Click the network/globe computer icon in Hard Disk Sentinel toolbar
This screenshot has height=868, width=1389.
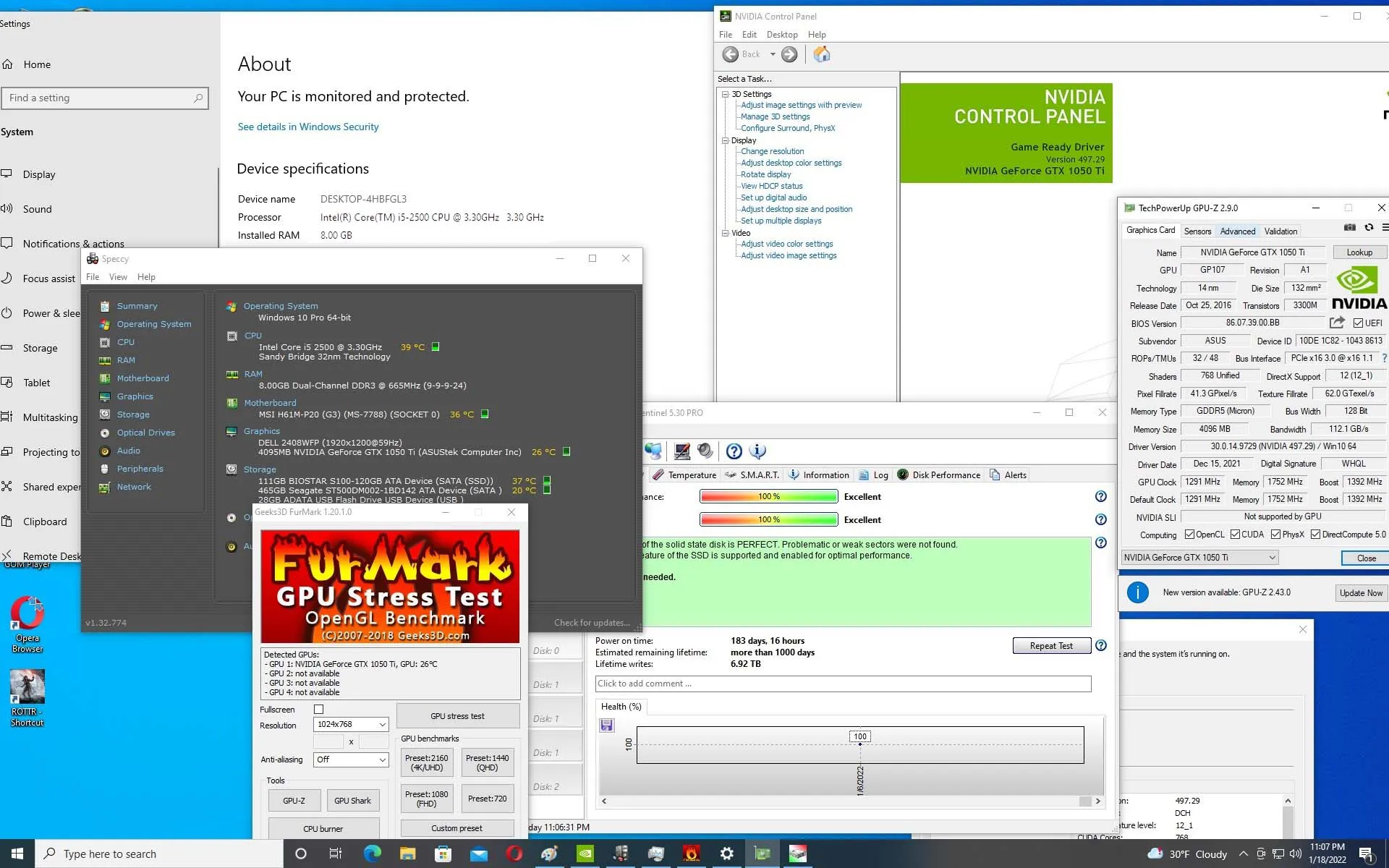click(653, 451)
